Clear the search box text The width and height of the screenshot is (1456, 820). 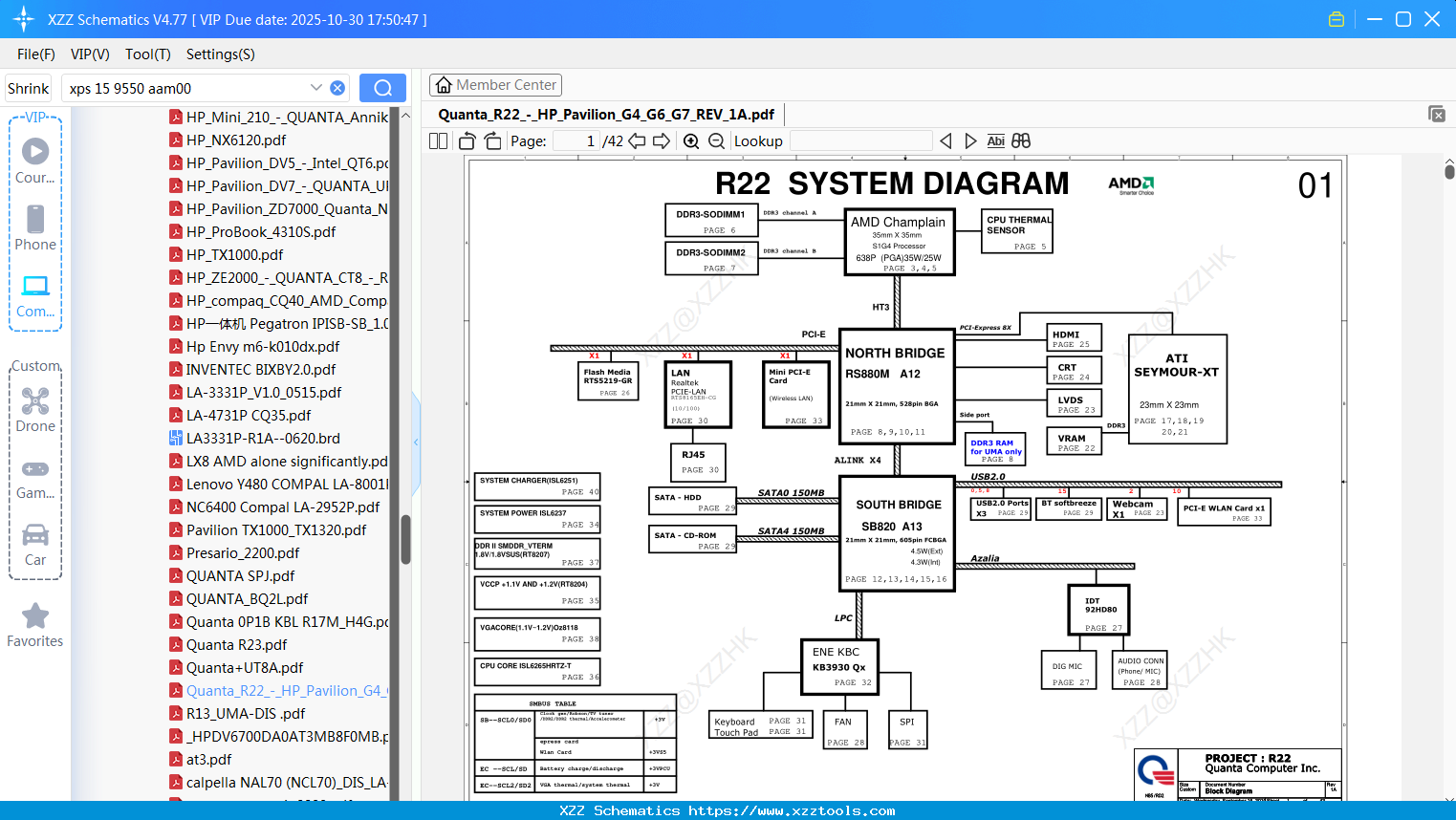click(x=337, y=88)
